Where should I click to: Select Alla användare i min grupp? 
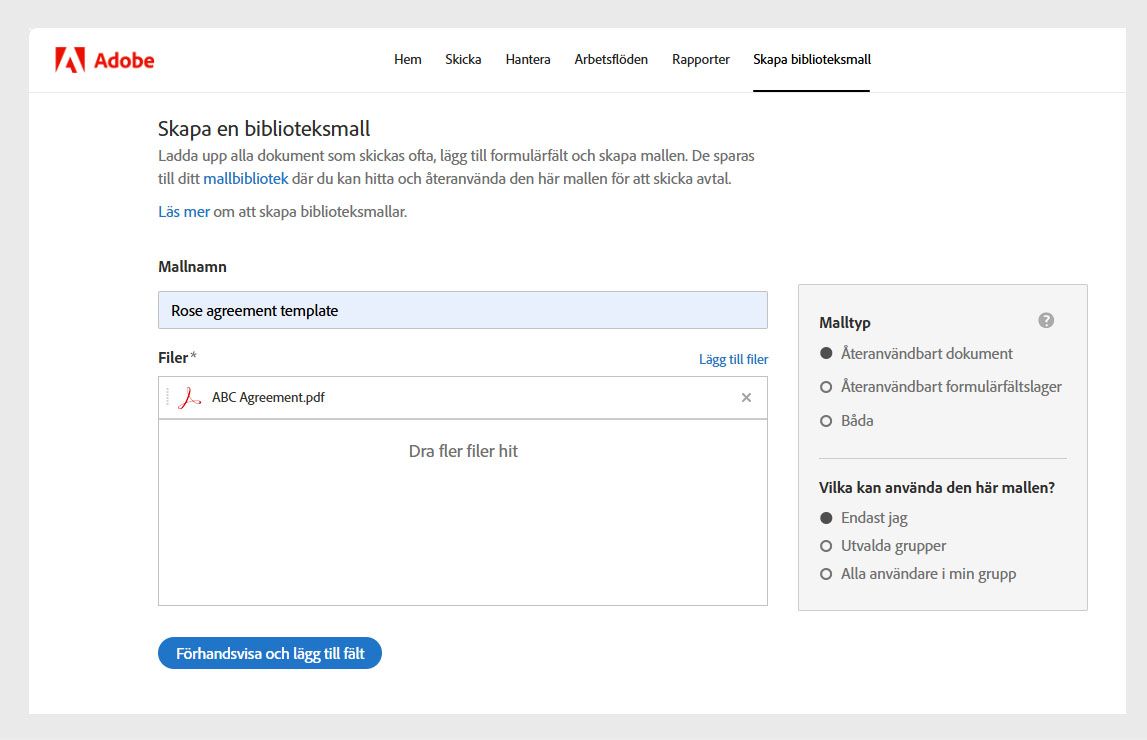825,574
